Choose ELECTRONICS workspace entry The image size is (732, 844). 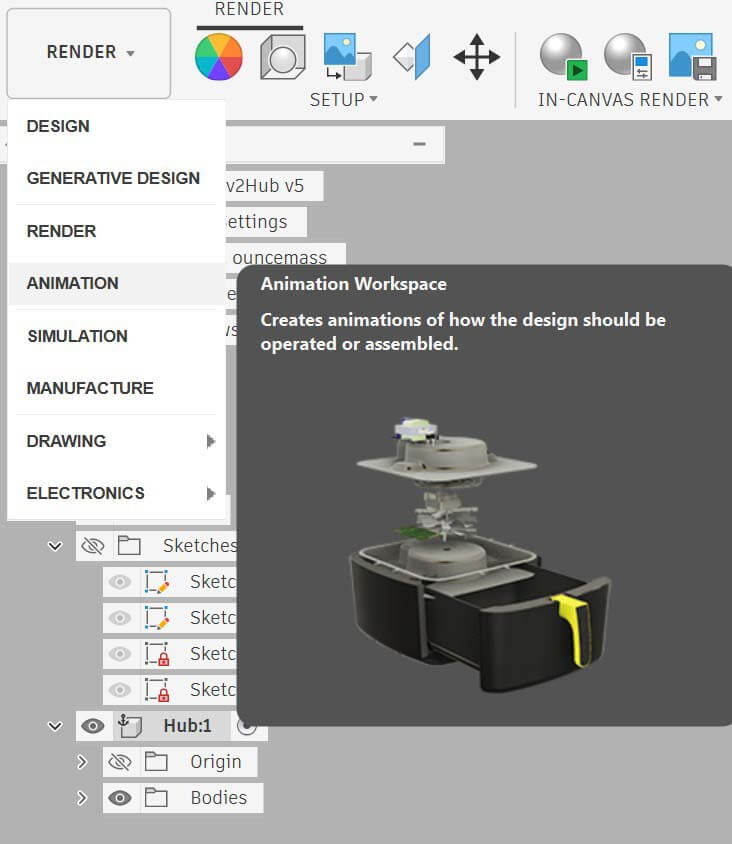click(x=117, y=494)
